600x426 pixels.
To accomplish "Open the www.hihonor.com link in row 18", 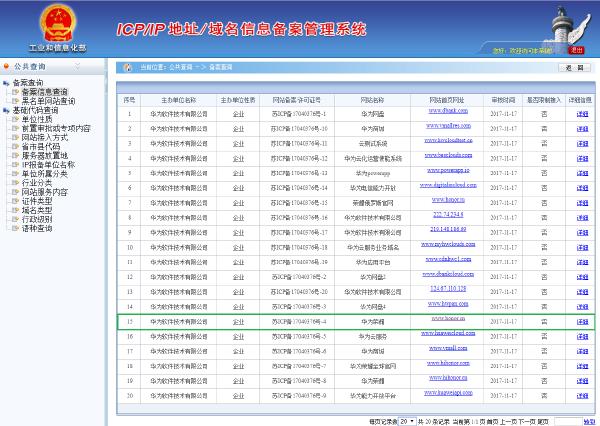I will [448, 363].
